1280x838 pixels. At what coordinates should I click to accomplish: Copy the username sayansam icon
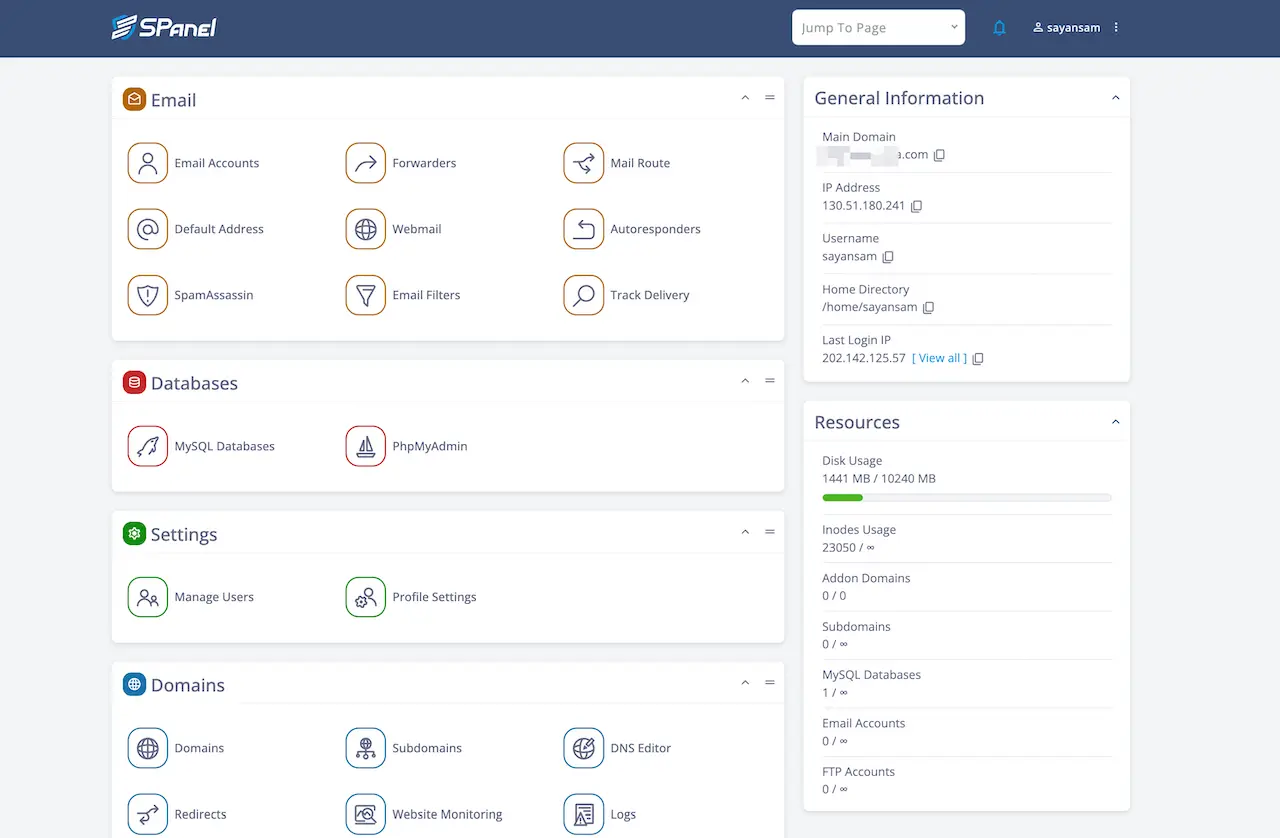[x=888, y=257]
